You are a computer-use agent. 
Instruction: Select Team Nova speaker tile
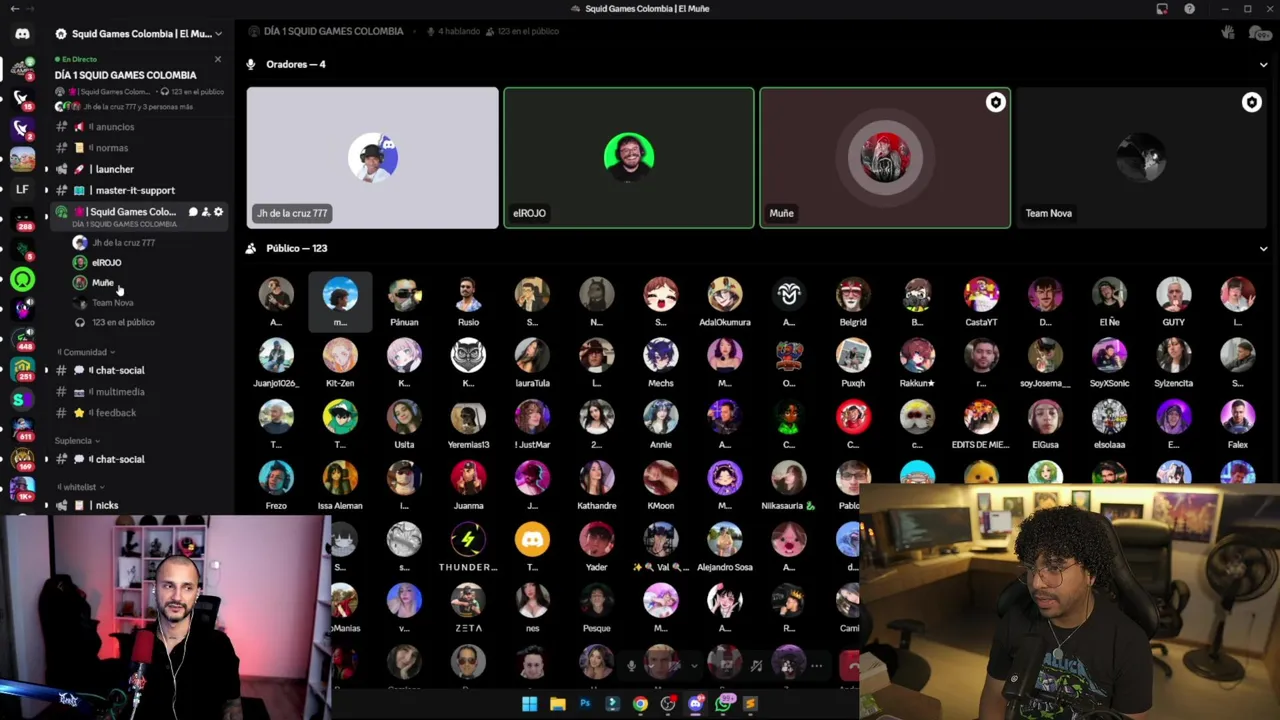(1141, 158)
